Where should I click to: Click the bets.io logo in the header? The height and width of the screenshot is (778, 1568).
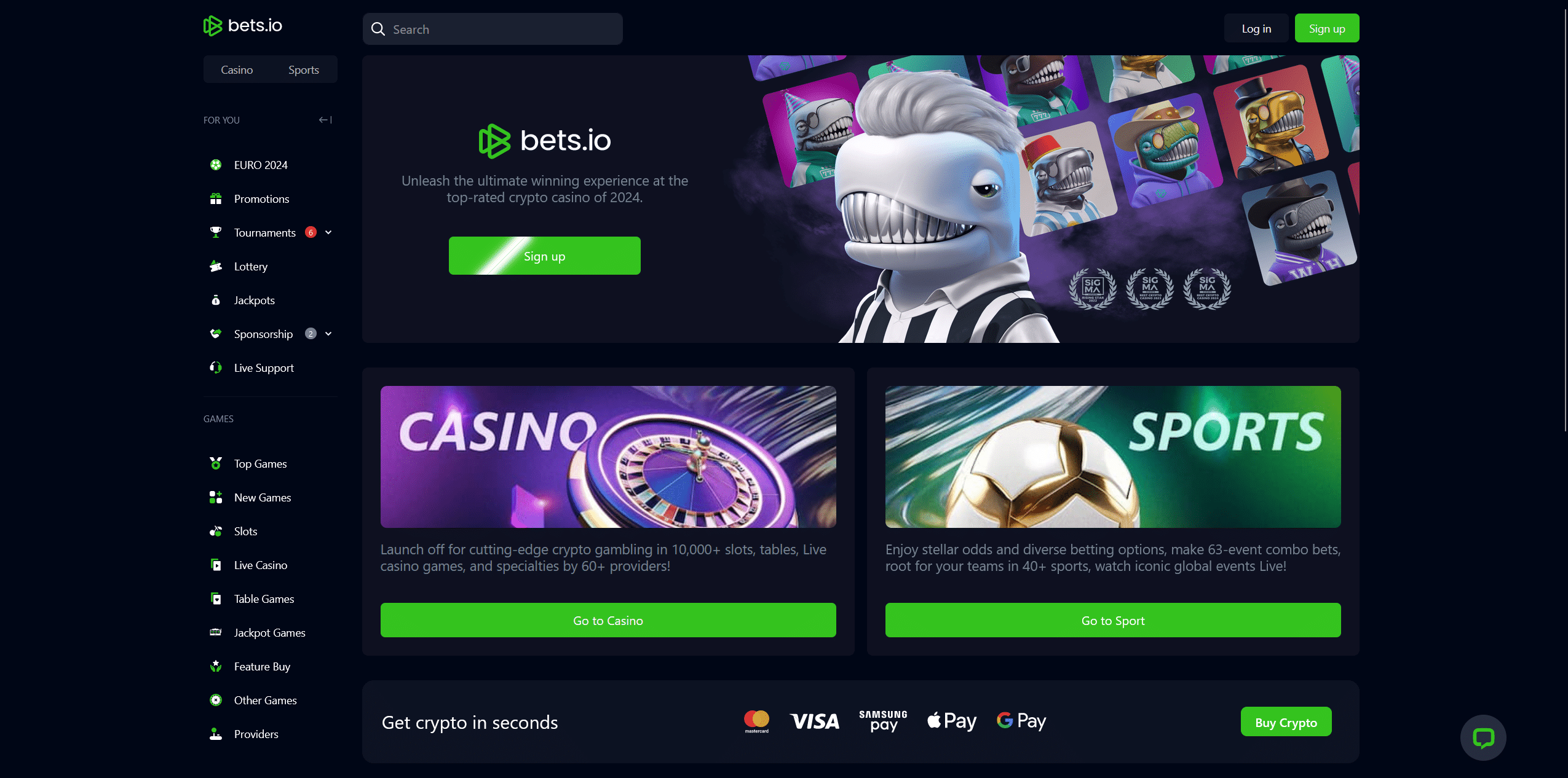click(x=243, y=26)
